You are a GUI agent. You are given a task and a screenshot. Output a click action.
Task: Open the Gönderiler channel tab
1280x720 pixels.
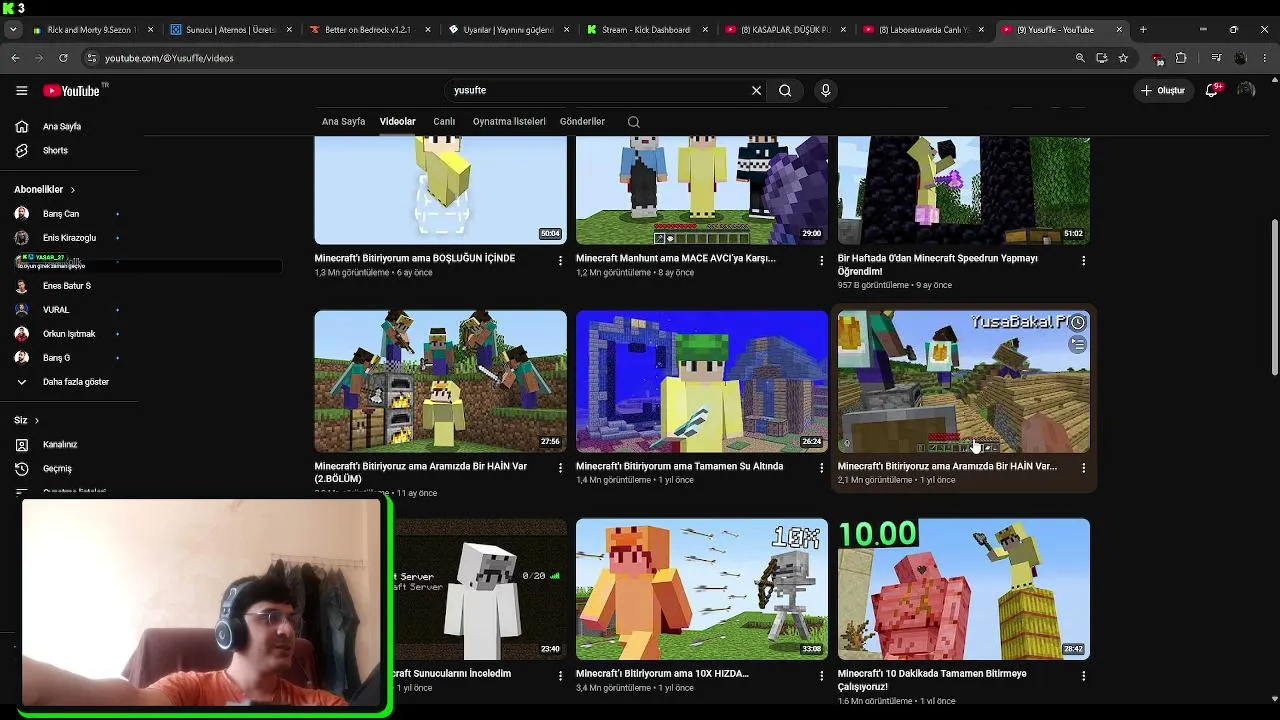click(582, 122)
